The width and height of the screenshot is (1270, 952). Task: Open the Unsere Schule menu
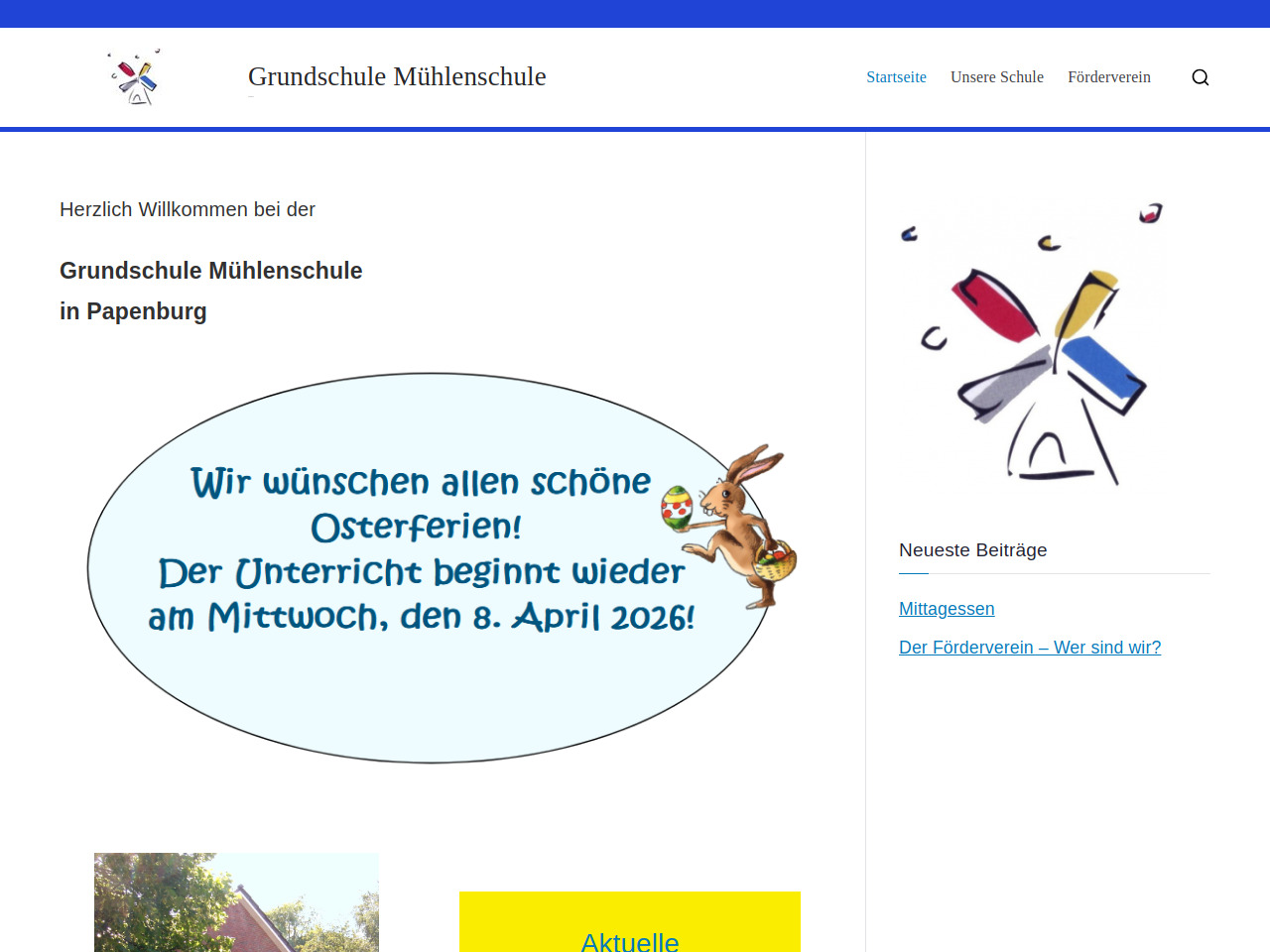tap(996, 77)
